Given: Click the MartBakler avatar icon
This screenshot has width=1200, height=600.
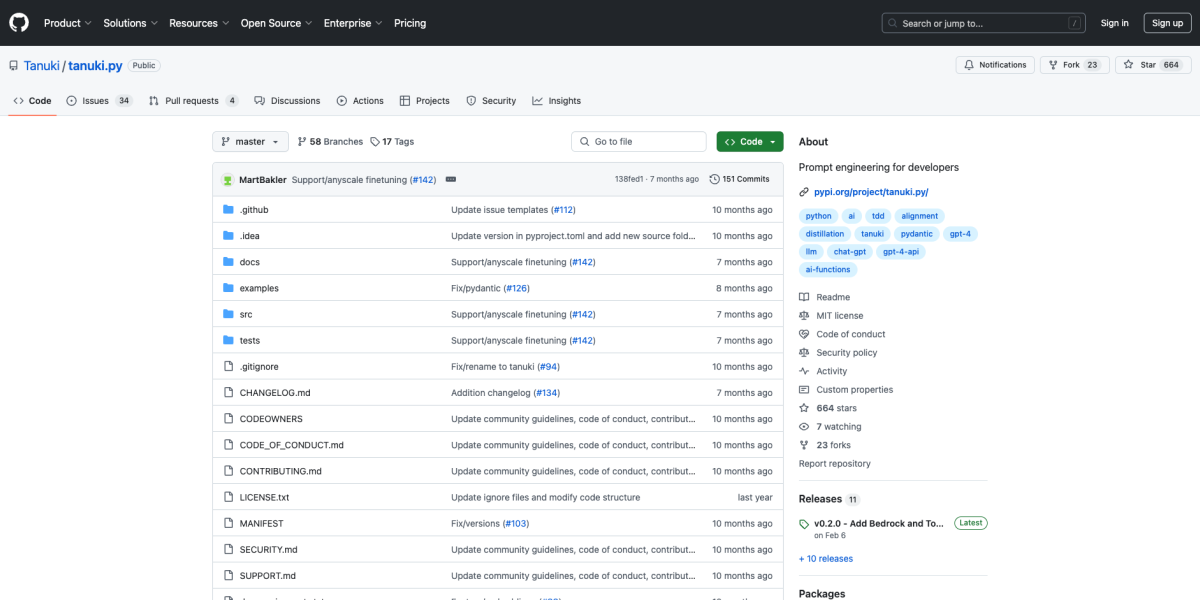Looking at the screenshot, I should pos(227,180).
